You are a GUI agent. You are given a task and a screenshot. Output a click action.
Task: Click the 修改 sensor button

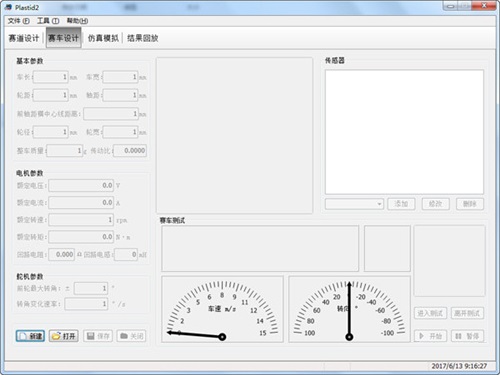pyautogui.click(x=436, y=204)
